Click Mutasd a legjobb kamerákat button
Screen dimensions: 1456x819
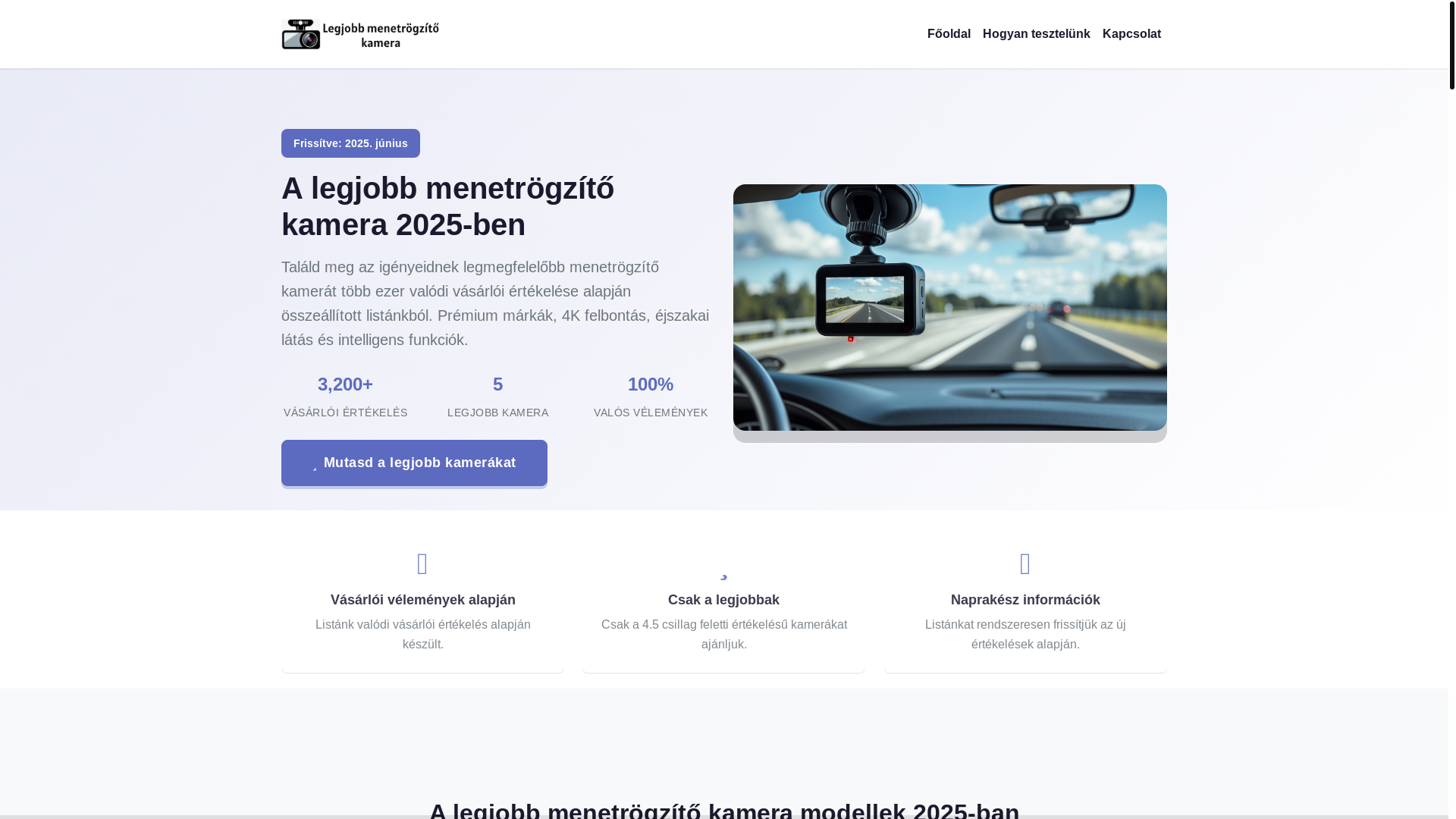[414, 463]
